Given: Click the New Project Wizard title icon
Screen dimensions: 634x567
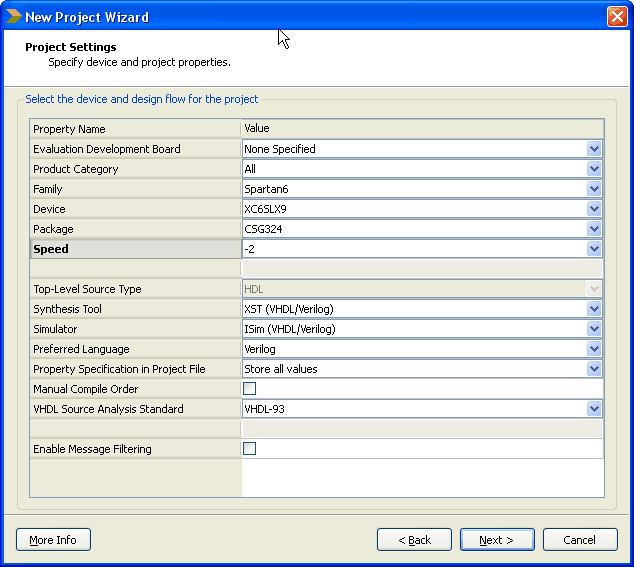Looking at the screenshot, I should point(13,16).
